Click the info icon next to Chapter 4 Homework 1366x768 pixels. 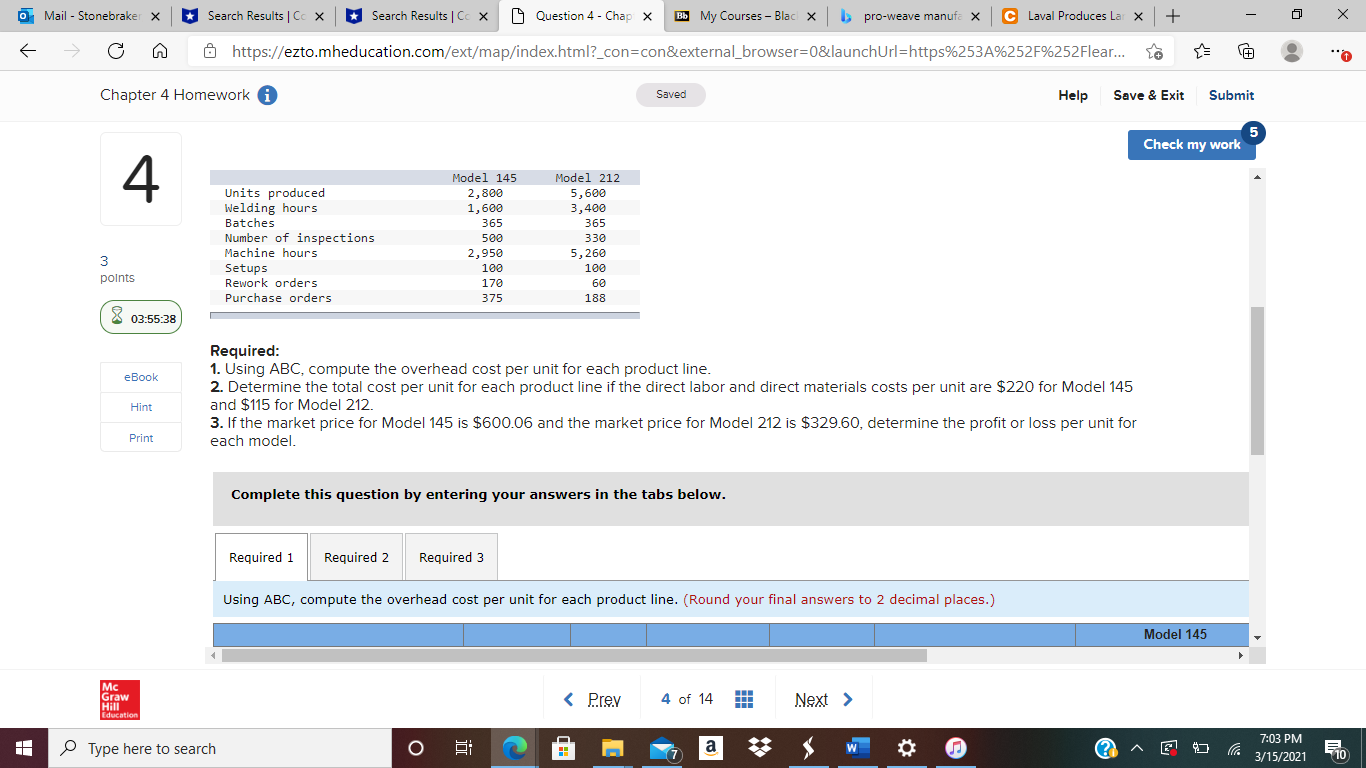click(267, 95)
